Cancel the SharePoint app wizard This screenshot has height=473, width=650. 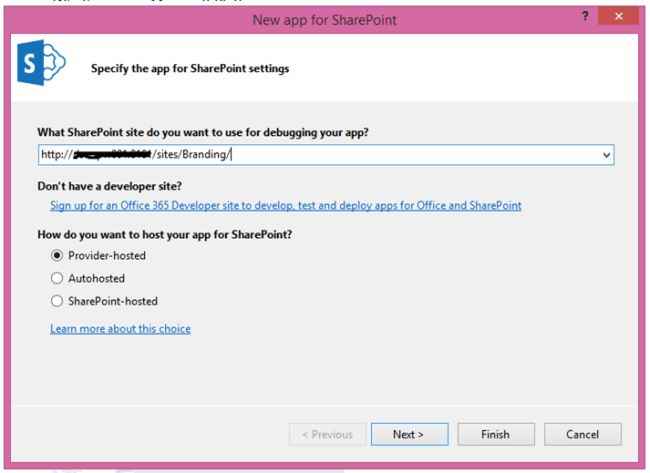pyautogui.click(x=582, y=435)
